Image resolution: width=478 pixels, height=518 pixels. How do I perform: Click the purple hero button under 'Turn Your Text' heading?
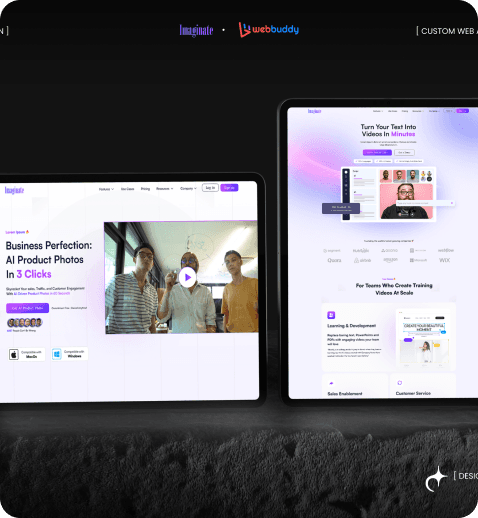pos(377,152)
